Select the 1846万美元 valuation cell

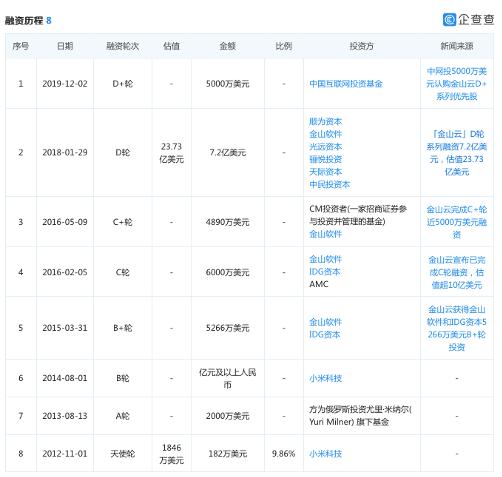[171, 454]
